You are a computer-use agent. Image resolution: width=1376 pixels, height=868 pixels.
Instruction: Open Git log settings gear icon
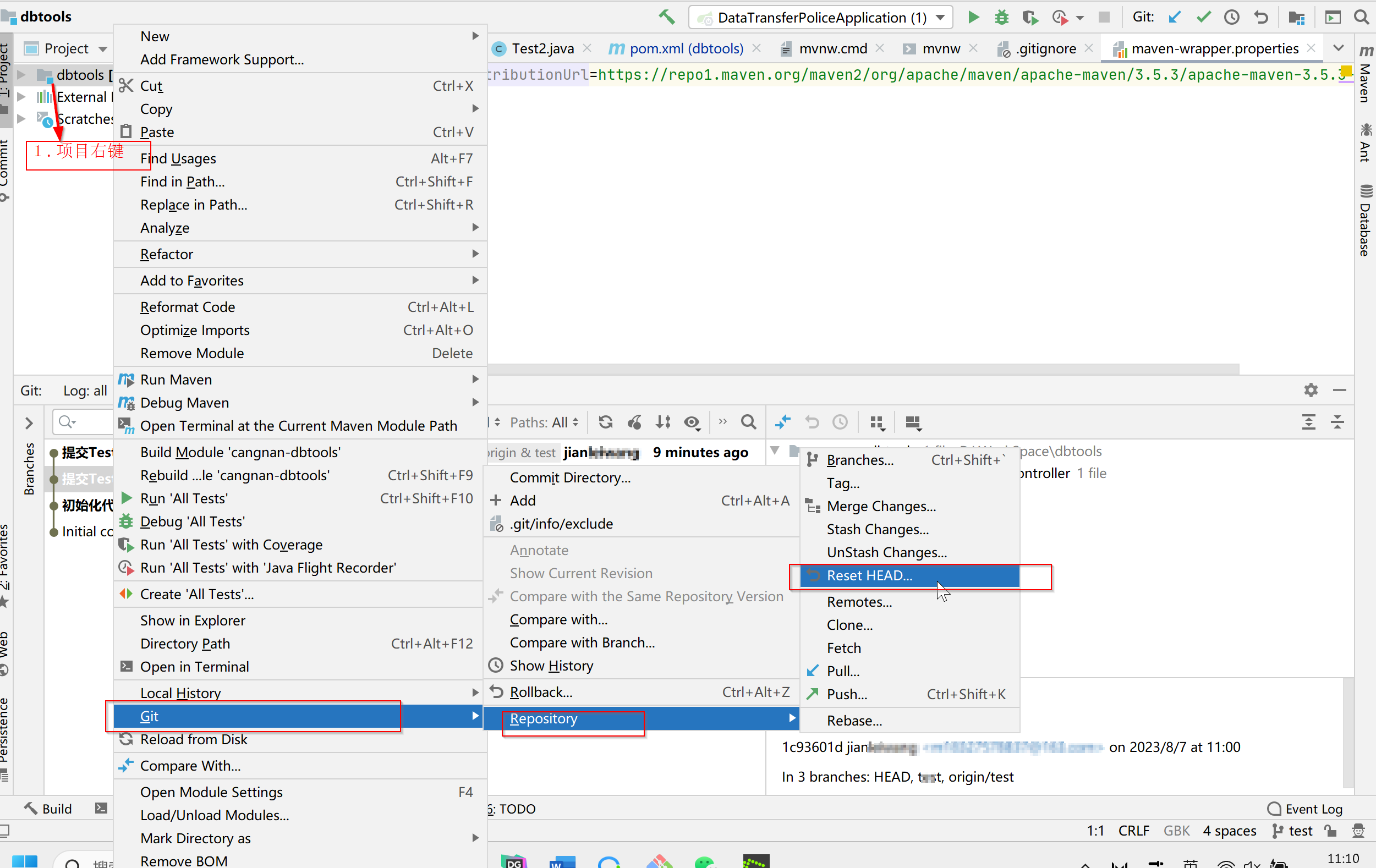(1311, 389)
